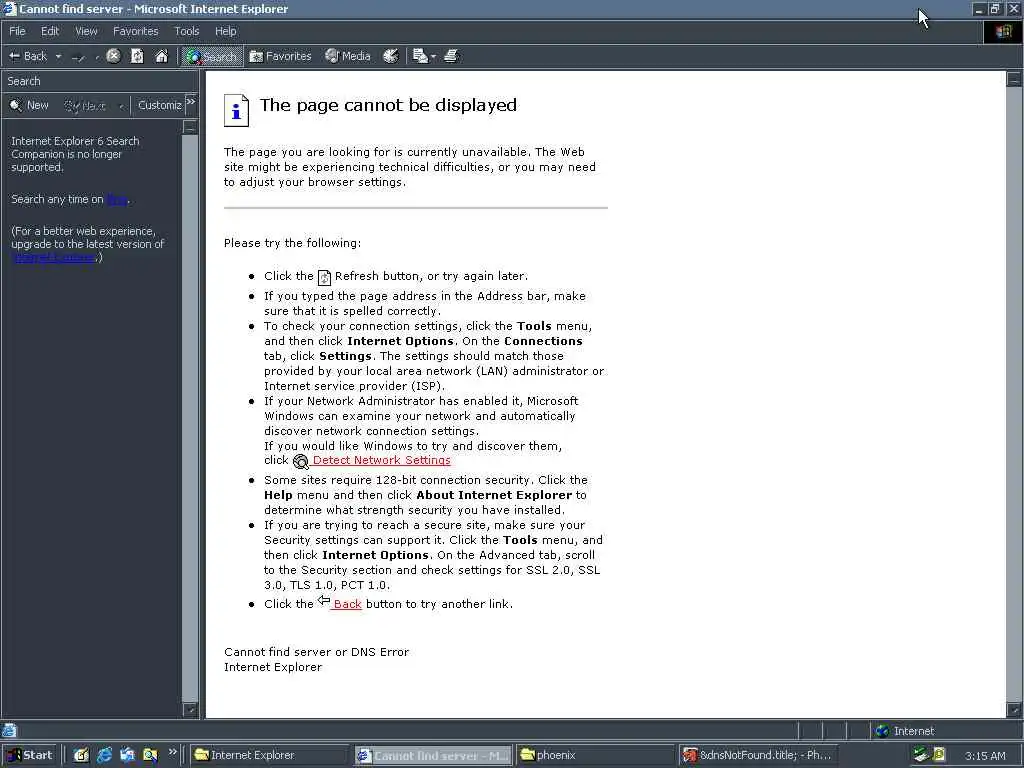Click the Stop loading icon
Viewport: 1024px width, 768px height.
113,56
